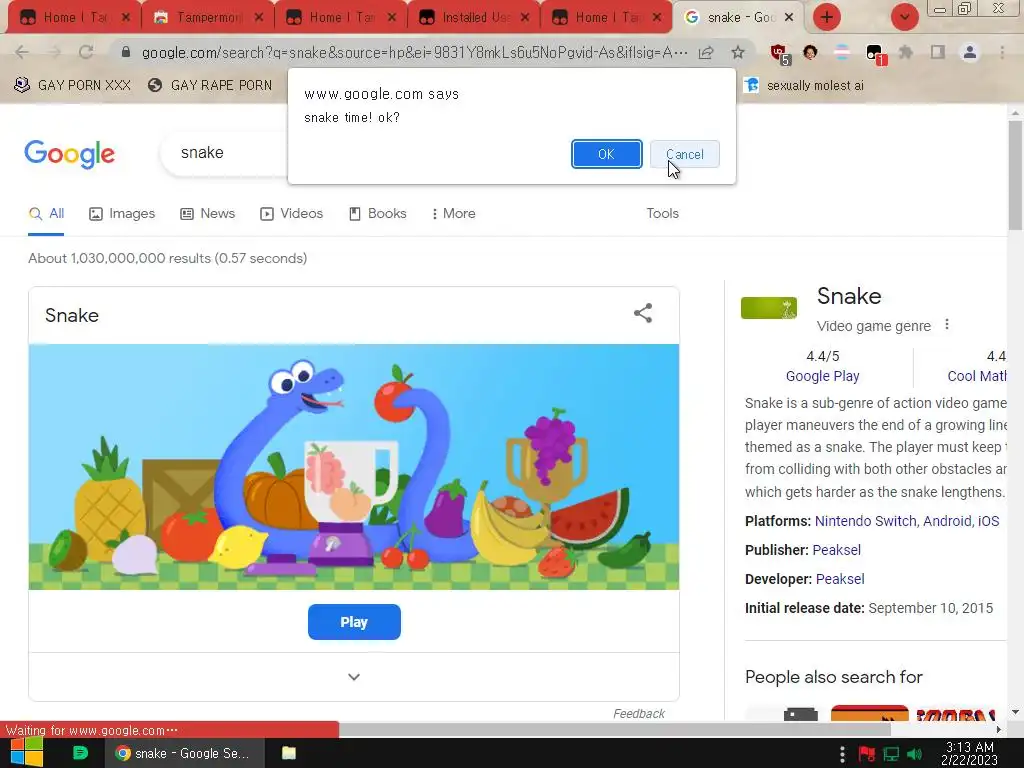The width and height of the screenshot is (1024, 768).
Task: Click the red flag tray icon
Action: [x=867, y=754]
